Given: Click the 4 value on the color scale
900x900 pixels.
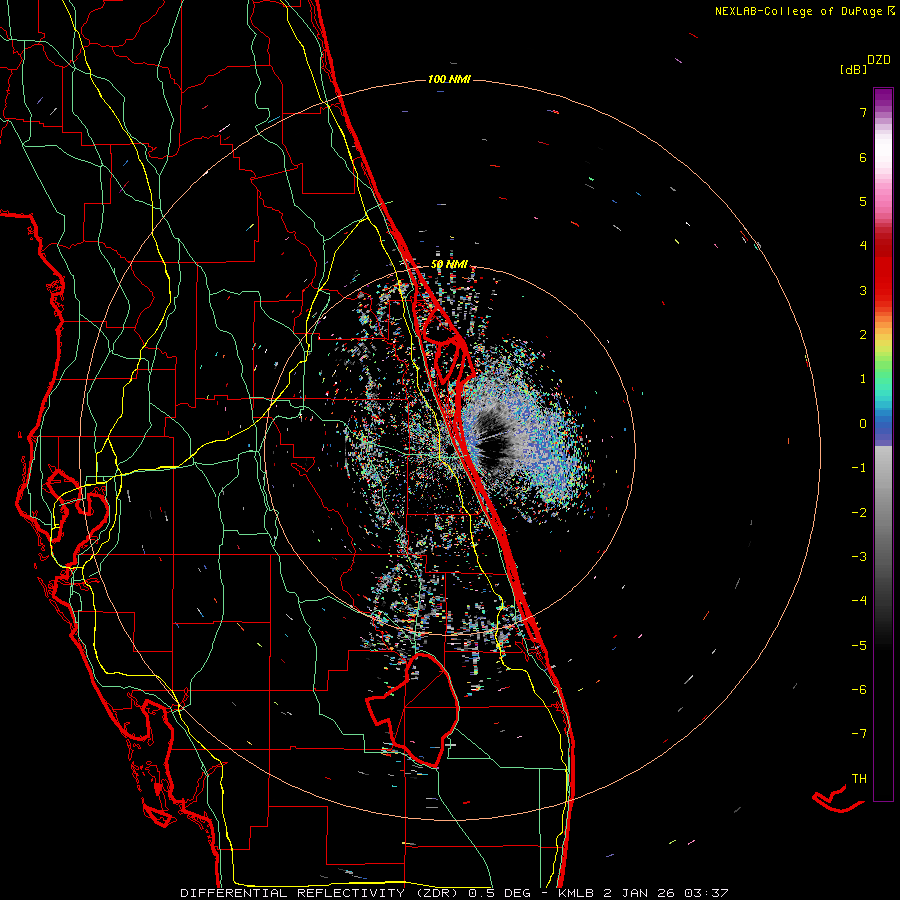Looking at the screenshot, I should coord(863,246).
